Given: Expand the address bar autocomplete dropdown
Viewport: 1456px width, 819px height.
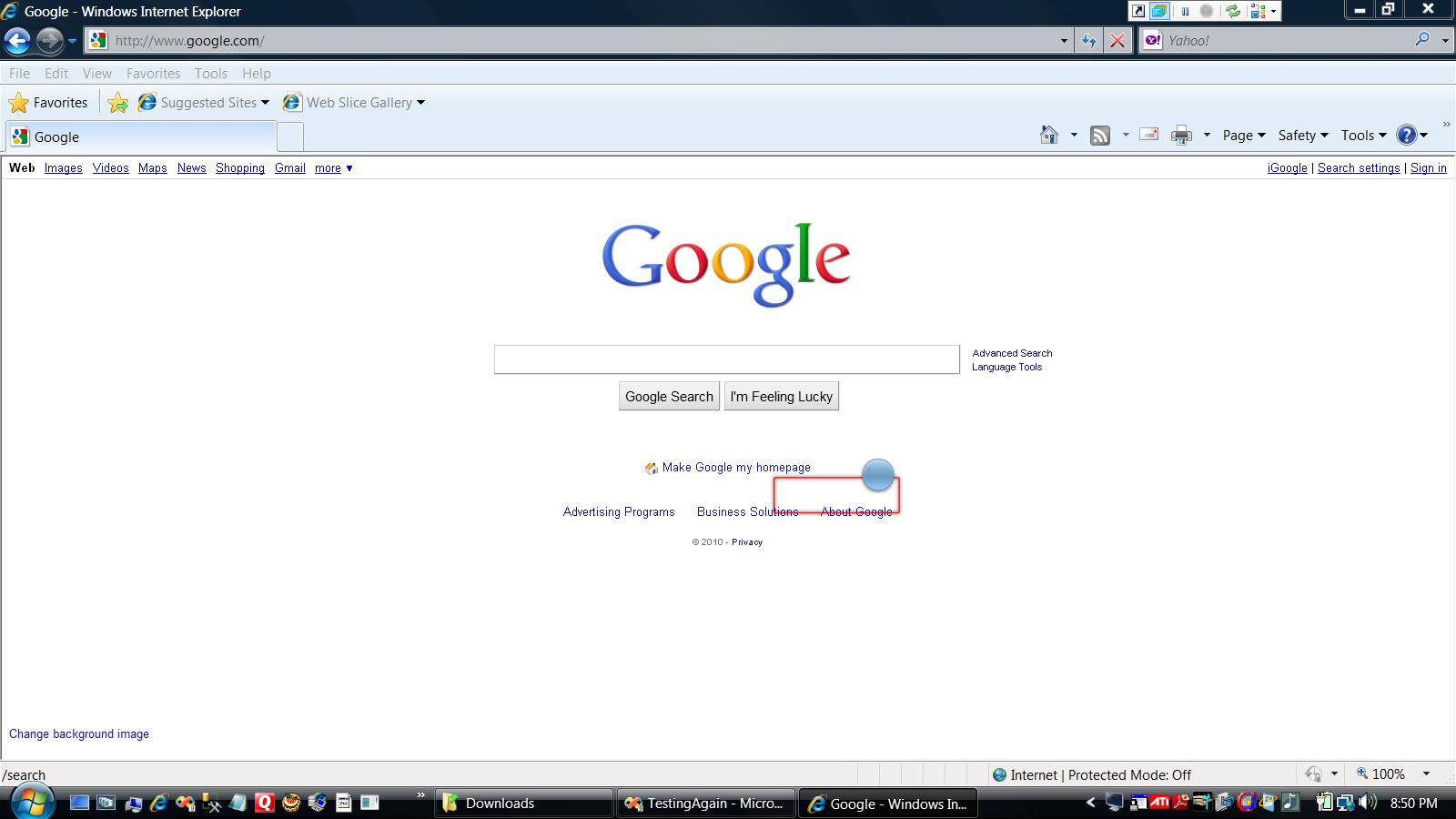Looking at the screenshot, I should [x=1063, y=41].
